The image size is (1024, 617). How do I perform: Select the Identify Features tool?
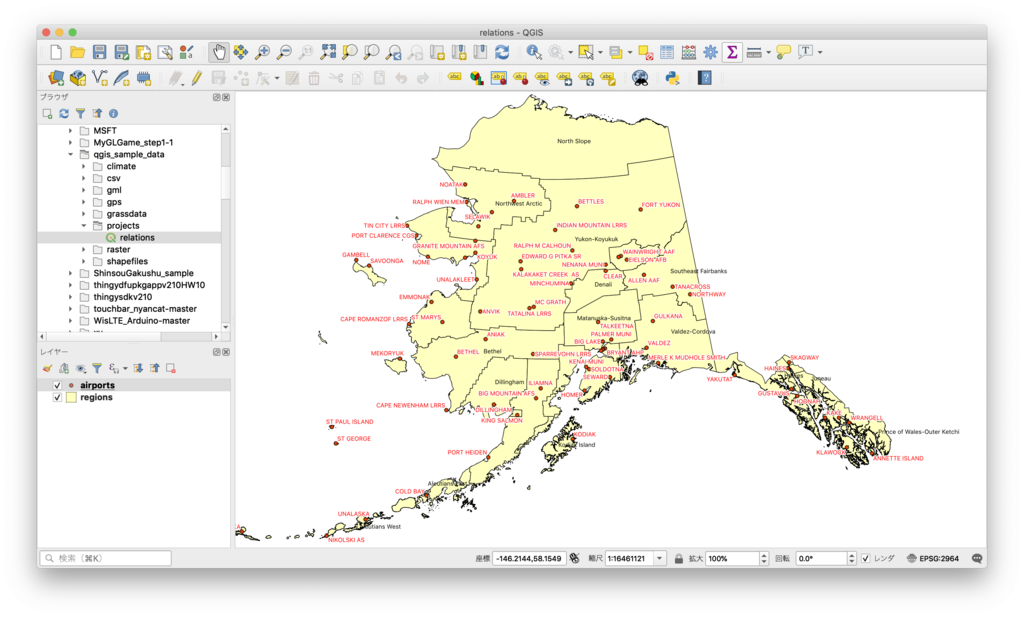[x=534, y=52]
